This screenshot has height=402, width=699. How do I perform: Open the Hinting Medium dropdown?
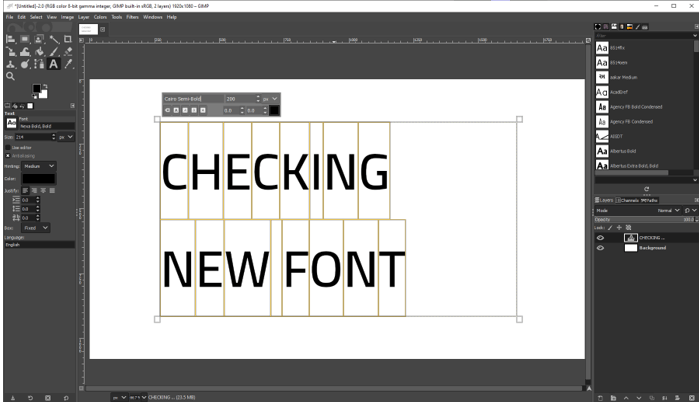(x=41, y=166)
